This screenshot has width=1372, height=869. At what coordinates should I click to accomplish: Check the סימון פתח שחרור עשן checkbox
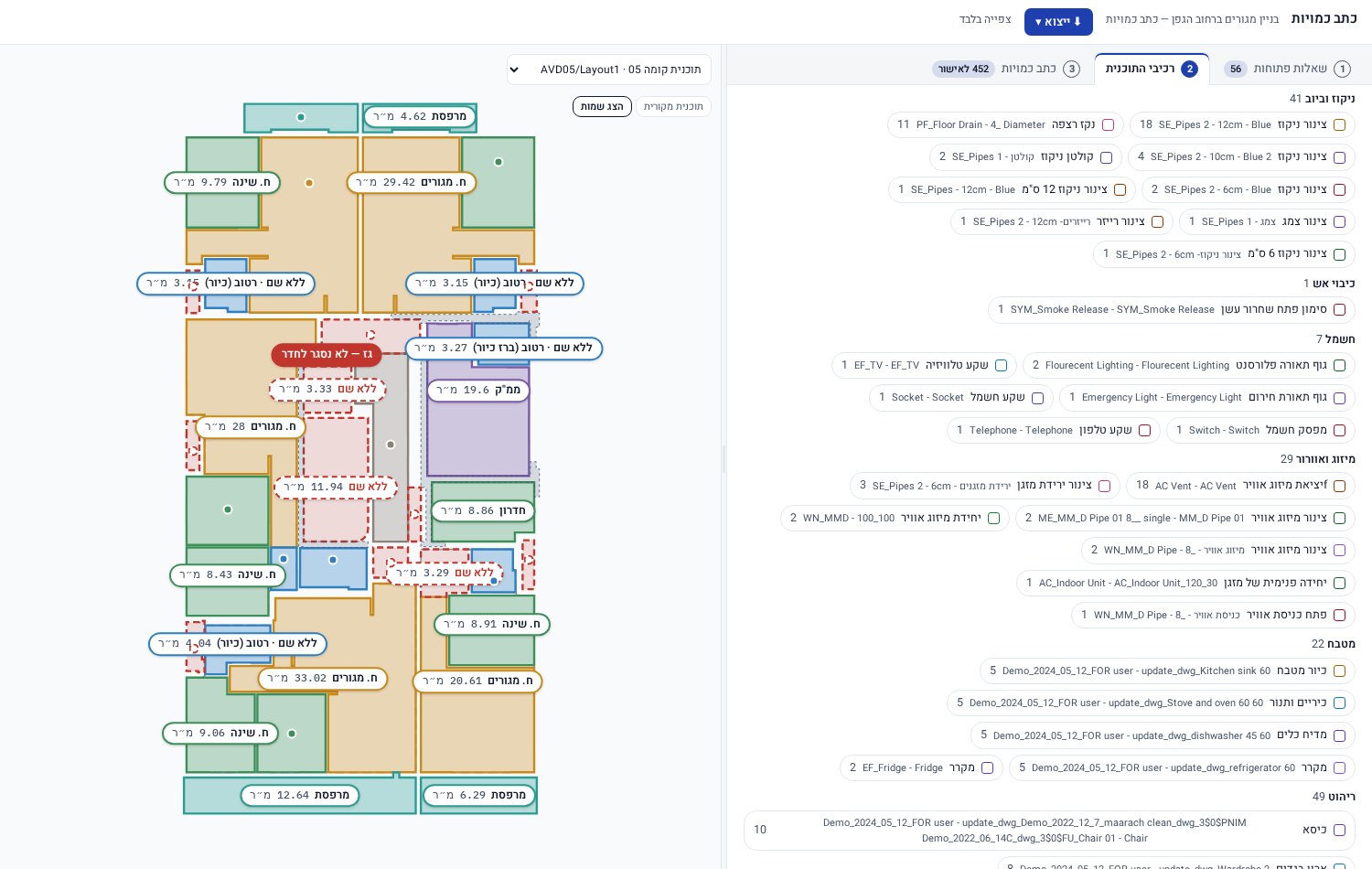(1339, 310)
